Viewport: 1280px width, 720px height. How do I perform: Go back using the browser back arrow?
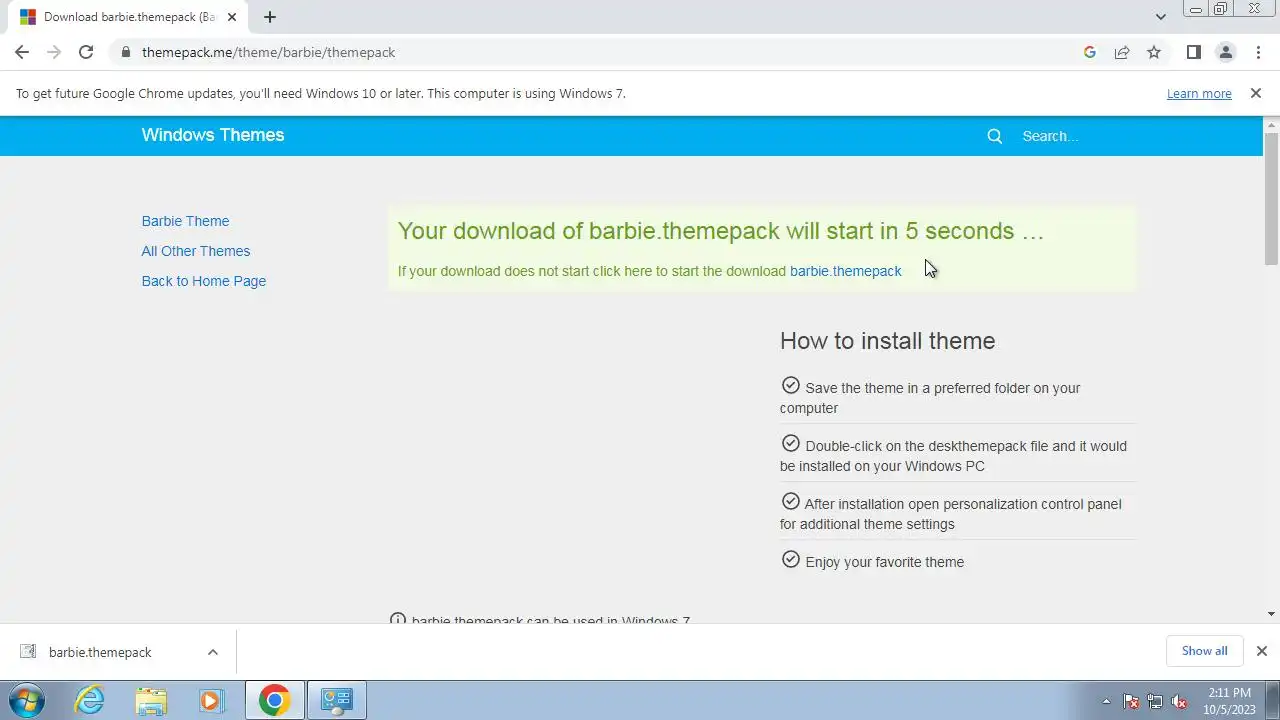[22, 52]
